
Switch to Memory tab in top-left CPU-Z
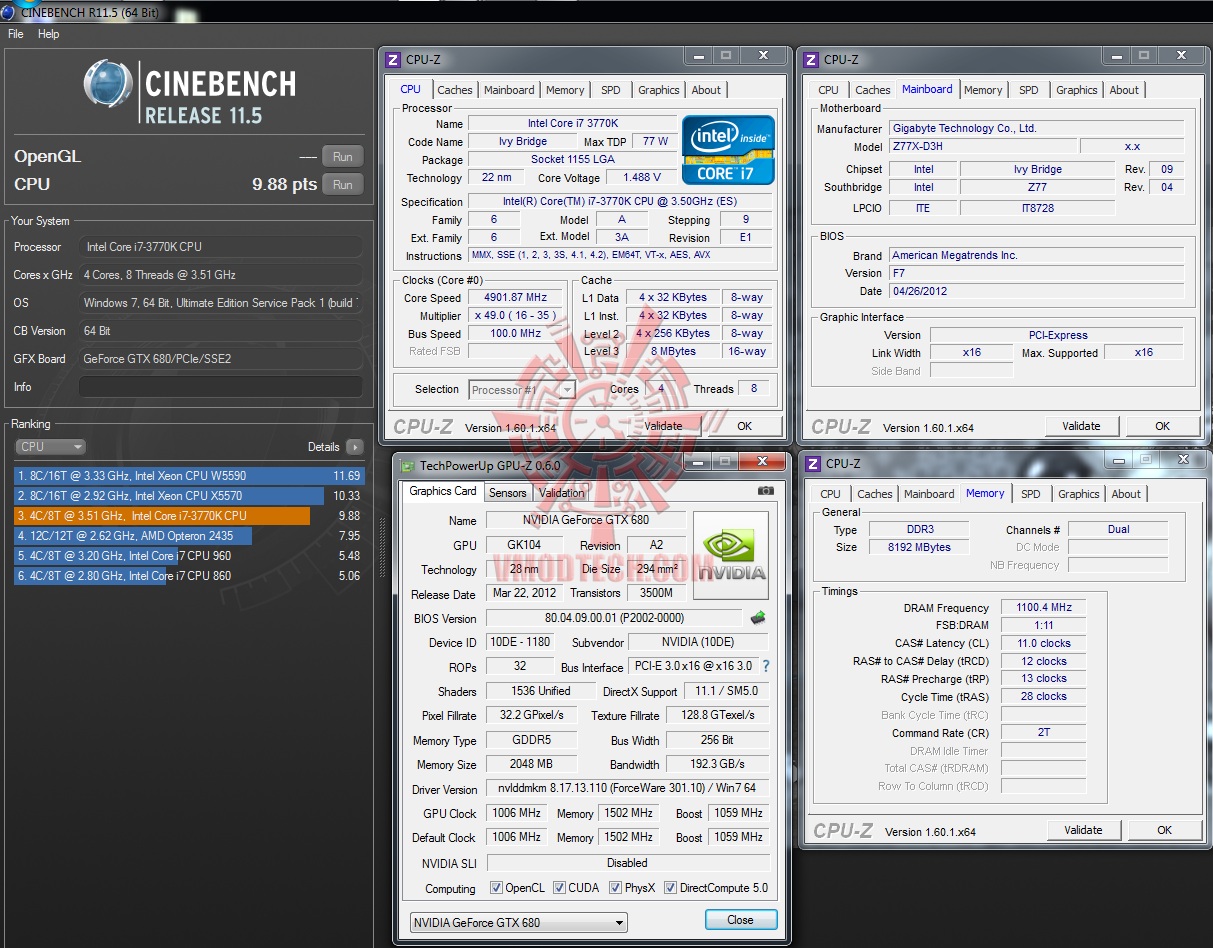tap(565, 90)
